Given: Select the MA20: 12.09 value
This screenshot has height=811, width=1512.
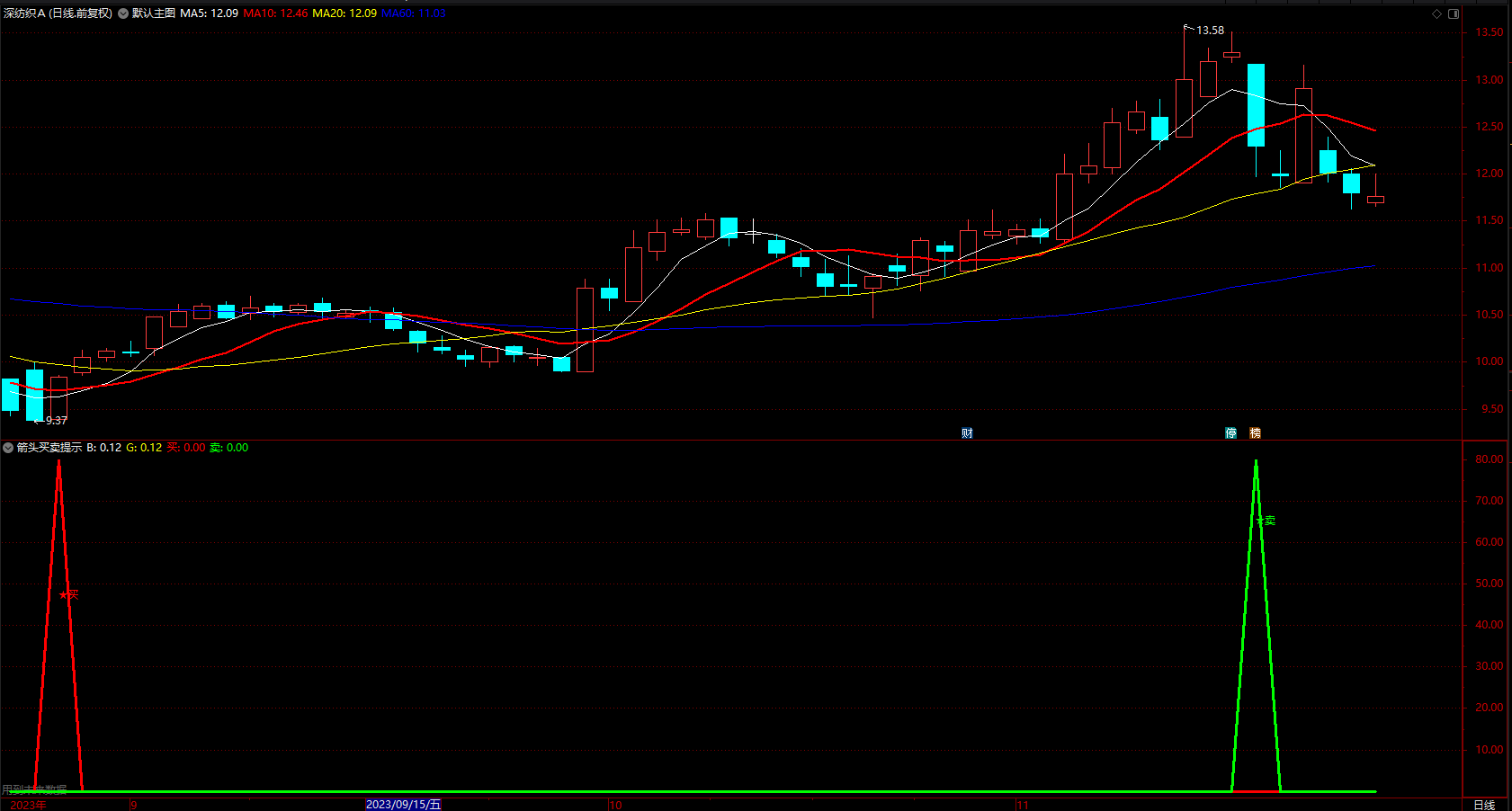Looking at the screenshot, I should [344, 13].
